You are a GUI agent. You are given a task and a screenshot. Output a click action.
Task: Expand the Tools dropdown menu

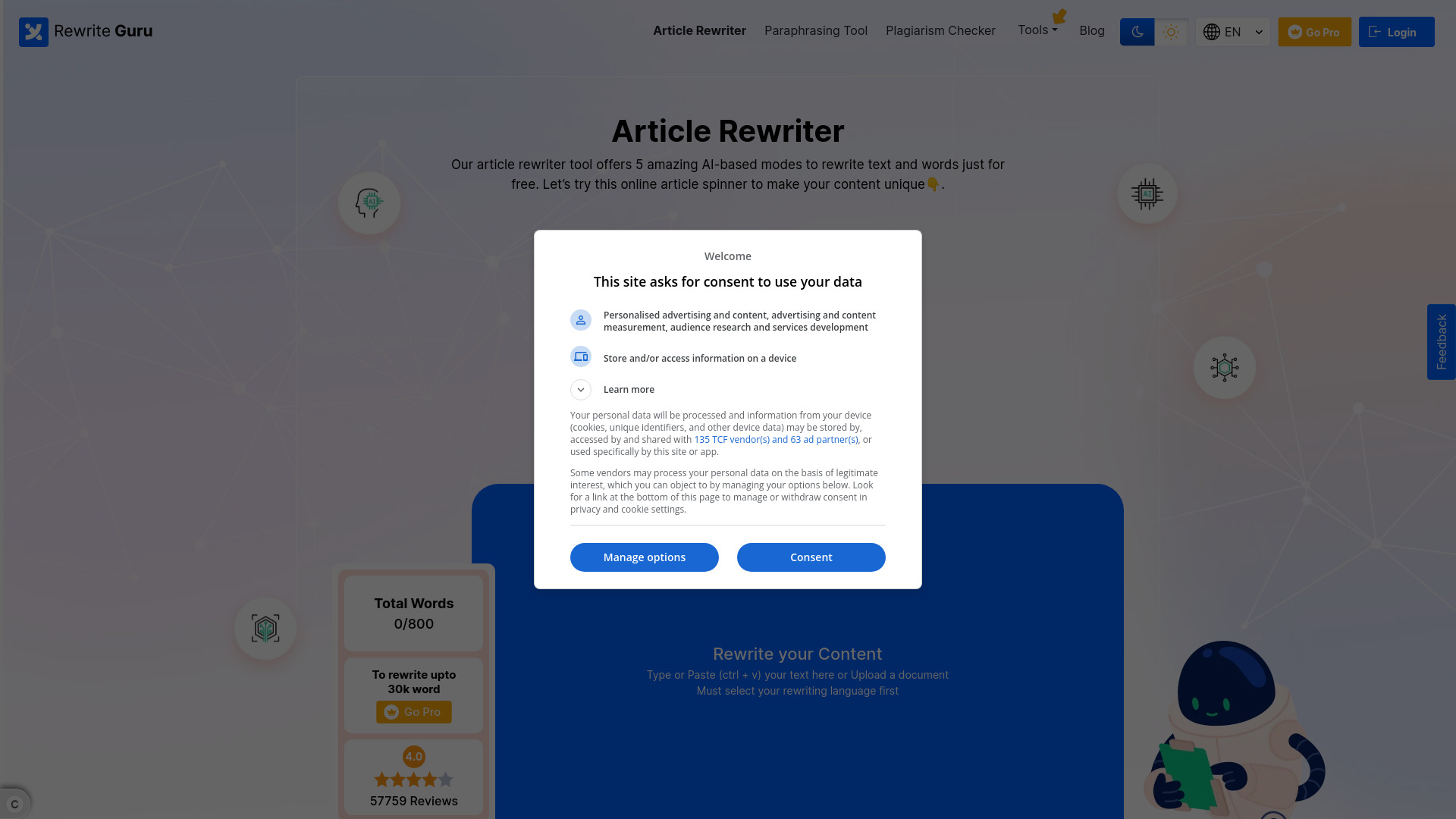coord(1037,30)
